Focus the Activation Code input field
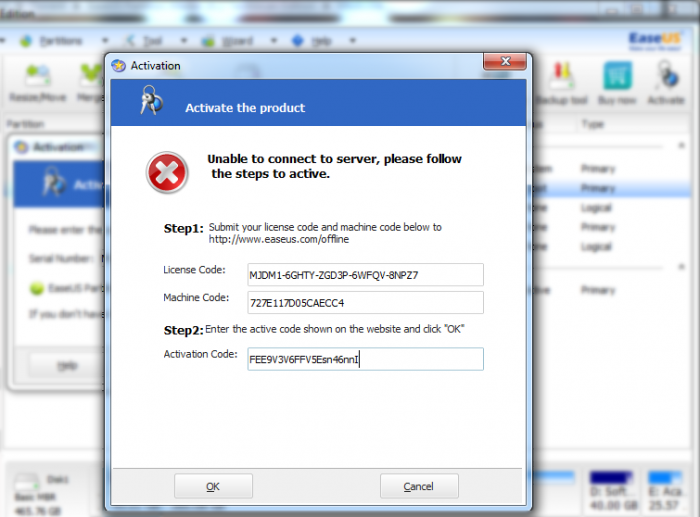The width and height of the screenshot is (700, 517). click(x=365, y=359)
